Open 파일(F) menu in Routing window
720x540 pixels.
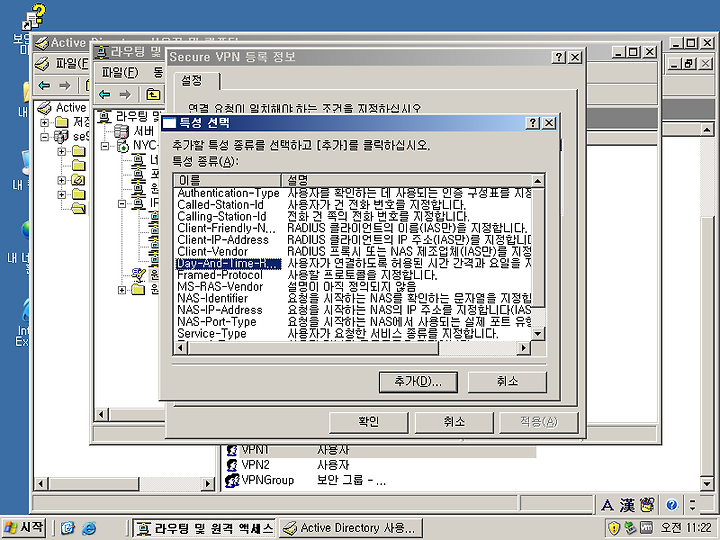pyautogui.click(x=120, y=72)
